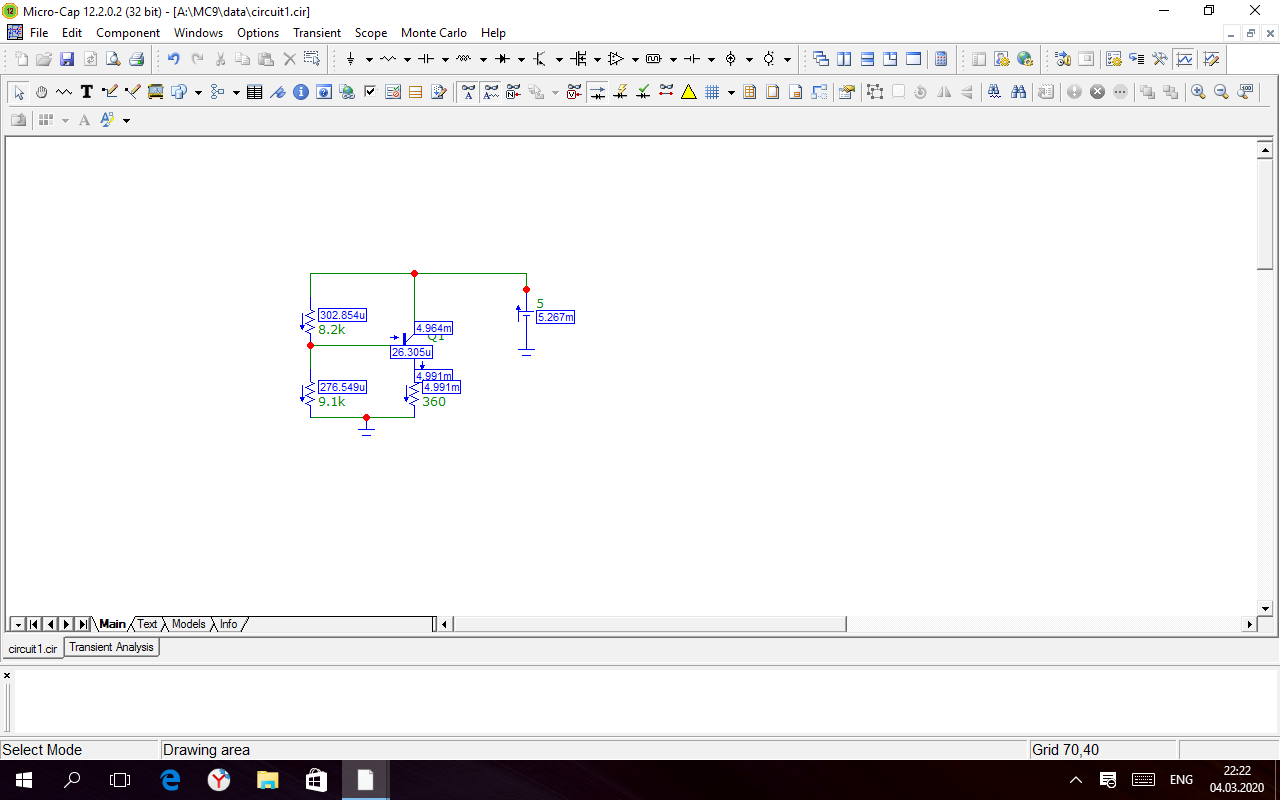Screen dimensions: 1280x800
Task: Click the blue Info icon
Action: [x=300, y=92]
